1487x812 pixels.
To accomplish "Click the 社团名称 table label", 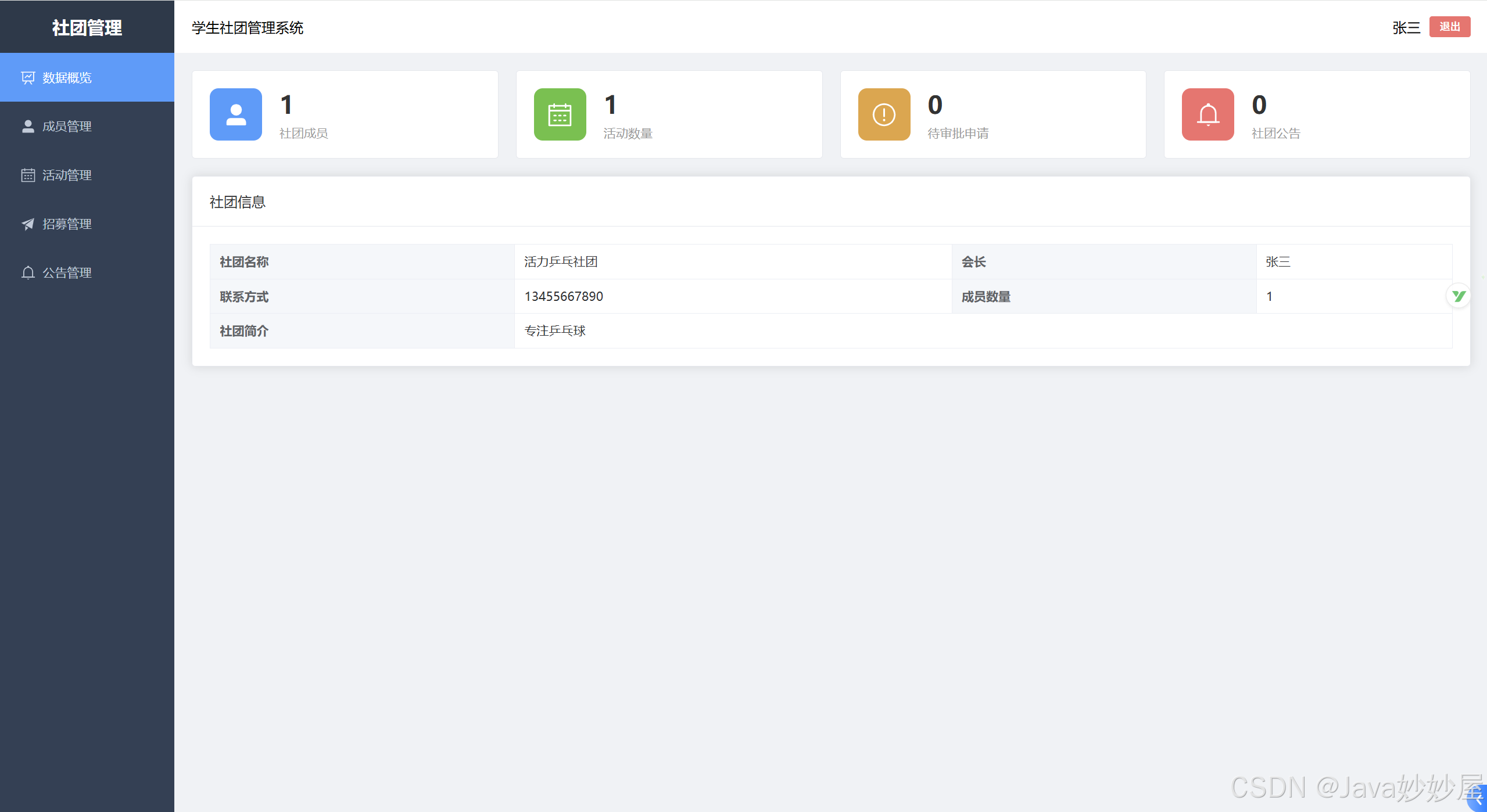I will pyautogui.click(x=244, y=262).
